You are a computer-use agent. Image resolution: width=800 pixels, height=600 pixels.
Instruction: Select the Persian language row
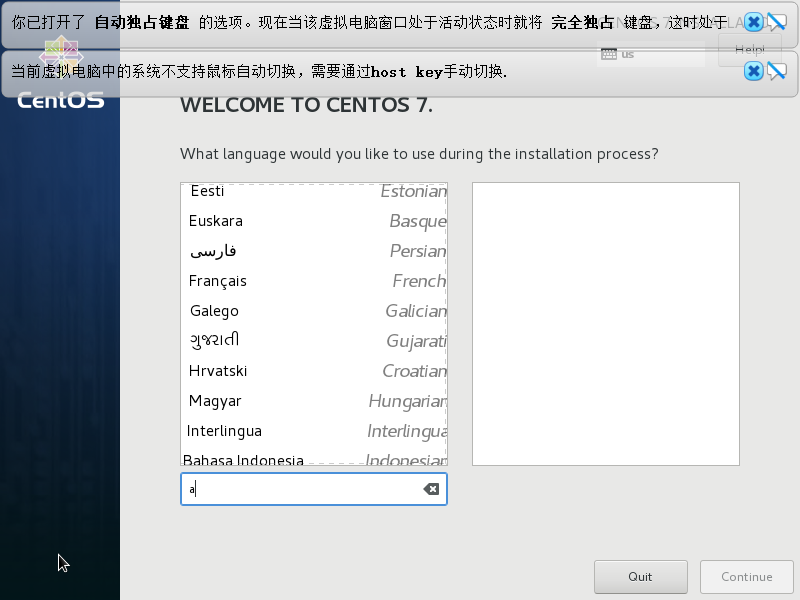pos(314,251)
